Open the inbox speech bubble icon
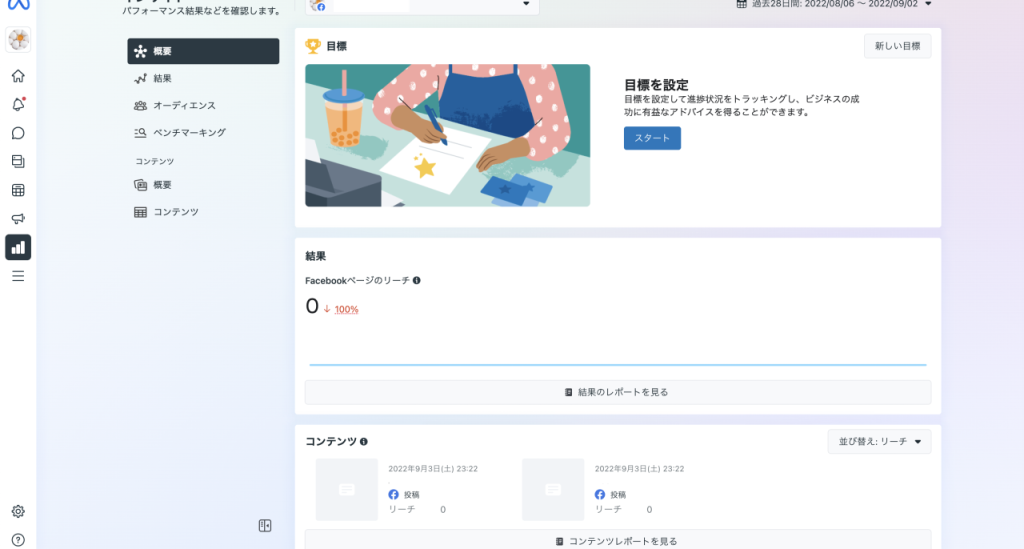 pyautogui.click(x=18, y=133)
